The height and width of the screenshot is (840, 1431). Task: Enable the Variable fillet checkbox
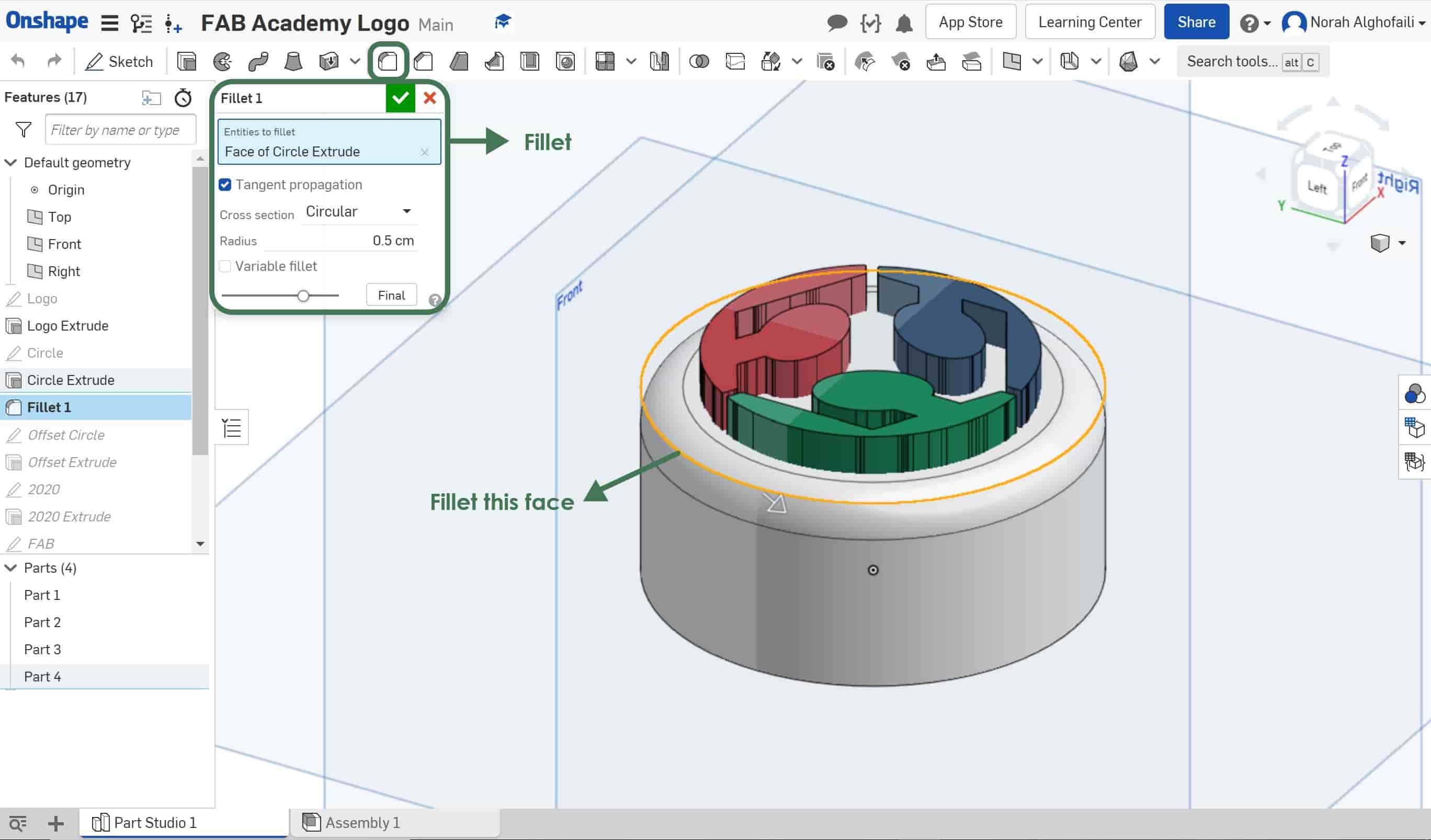coord(225,266)
